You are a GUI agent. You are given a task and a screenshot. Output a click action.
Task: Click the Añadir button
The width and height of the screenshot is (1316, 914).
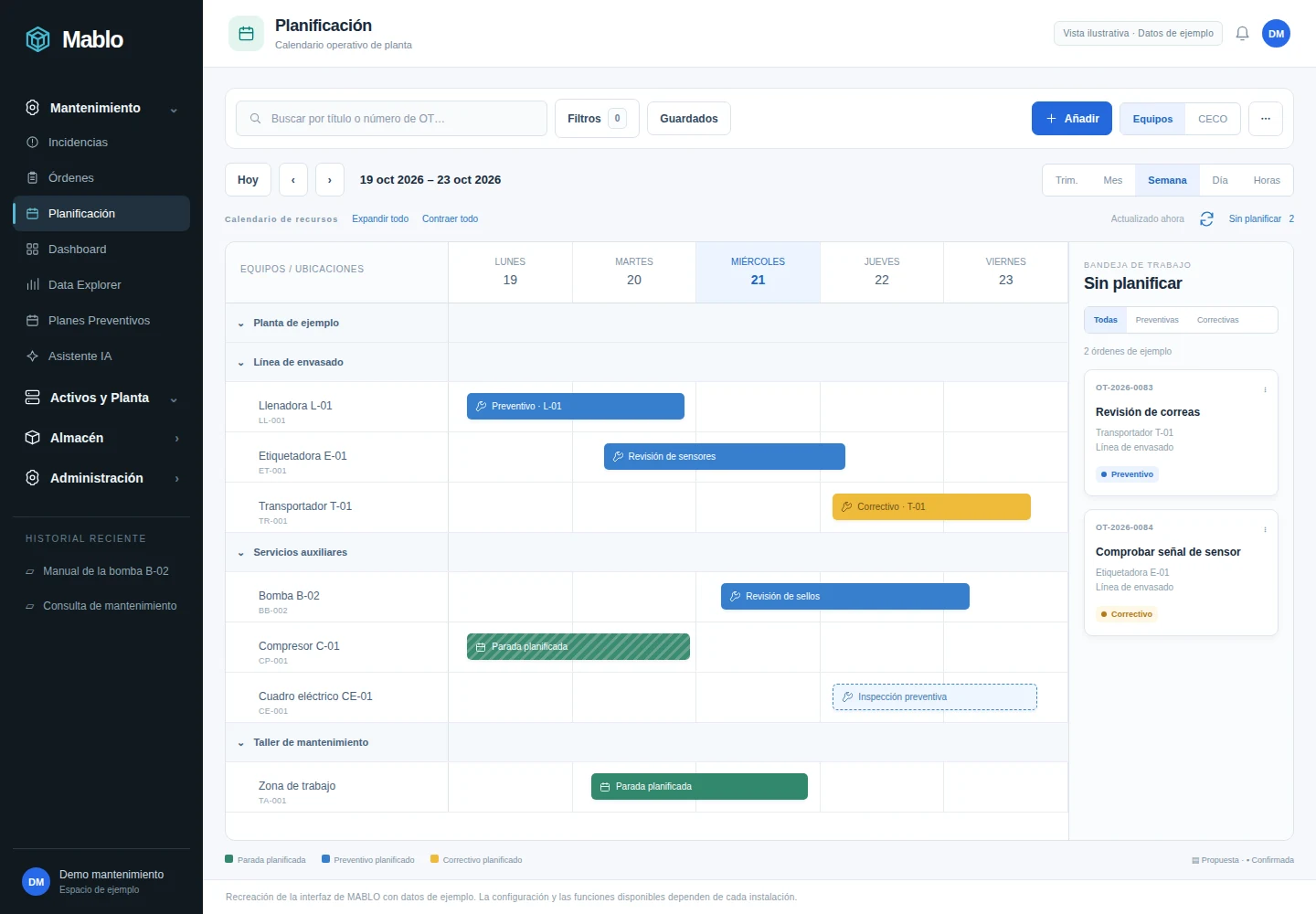click(x=1072, y=119)
